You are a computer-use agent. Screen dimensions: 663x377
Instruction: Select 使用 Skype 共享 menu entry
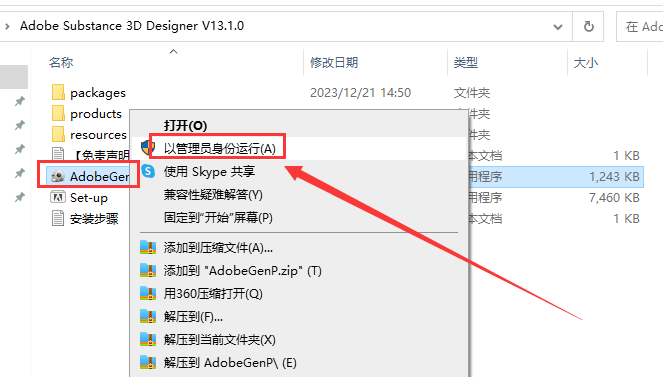click(x=209, y=171)
